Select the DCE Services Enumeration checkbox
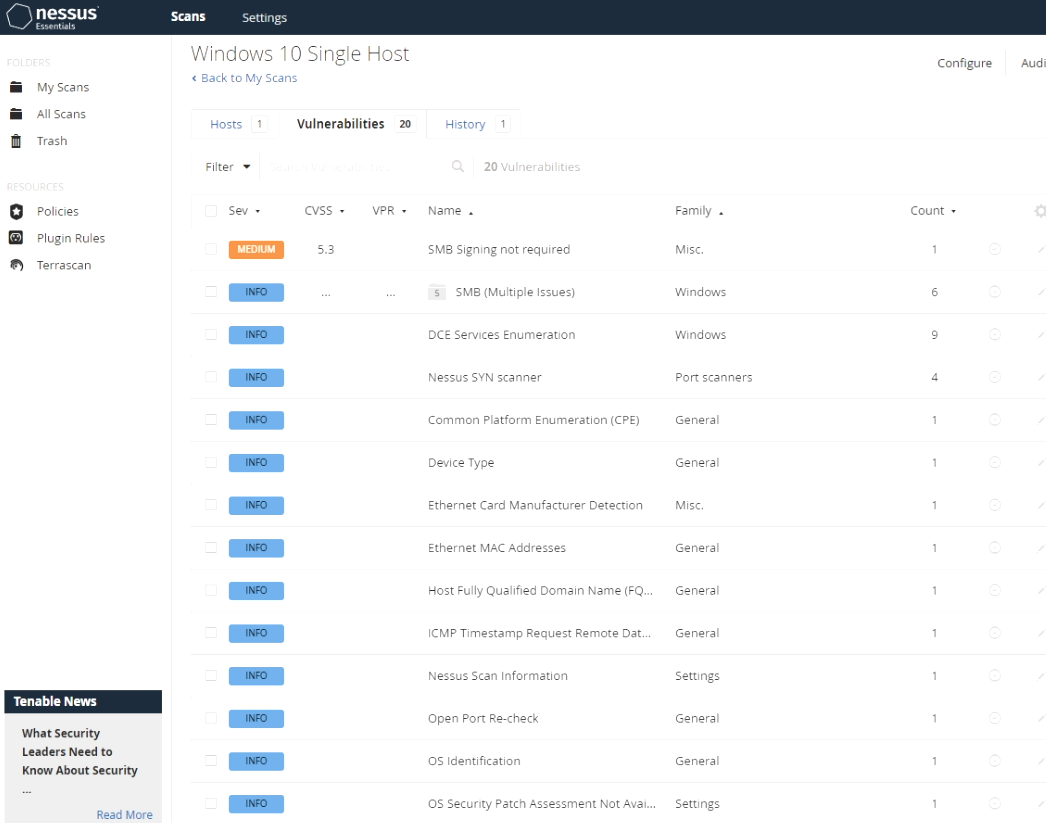The width and height of the screenshot is (1046, 823). tap(211, 334)
